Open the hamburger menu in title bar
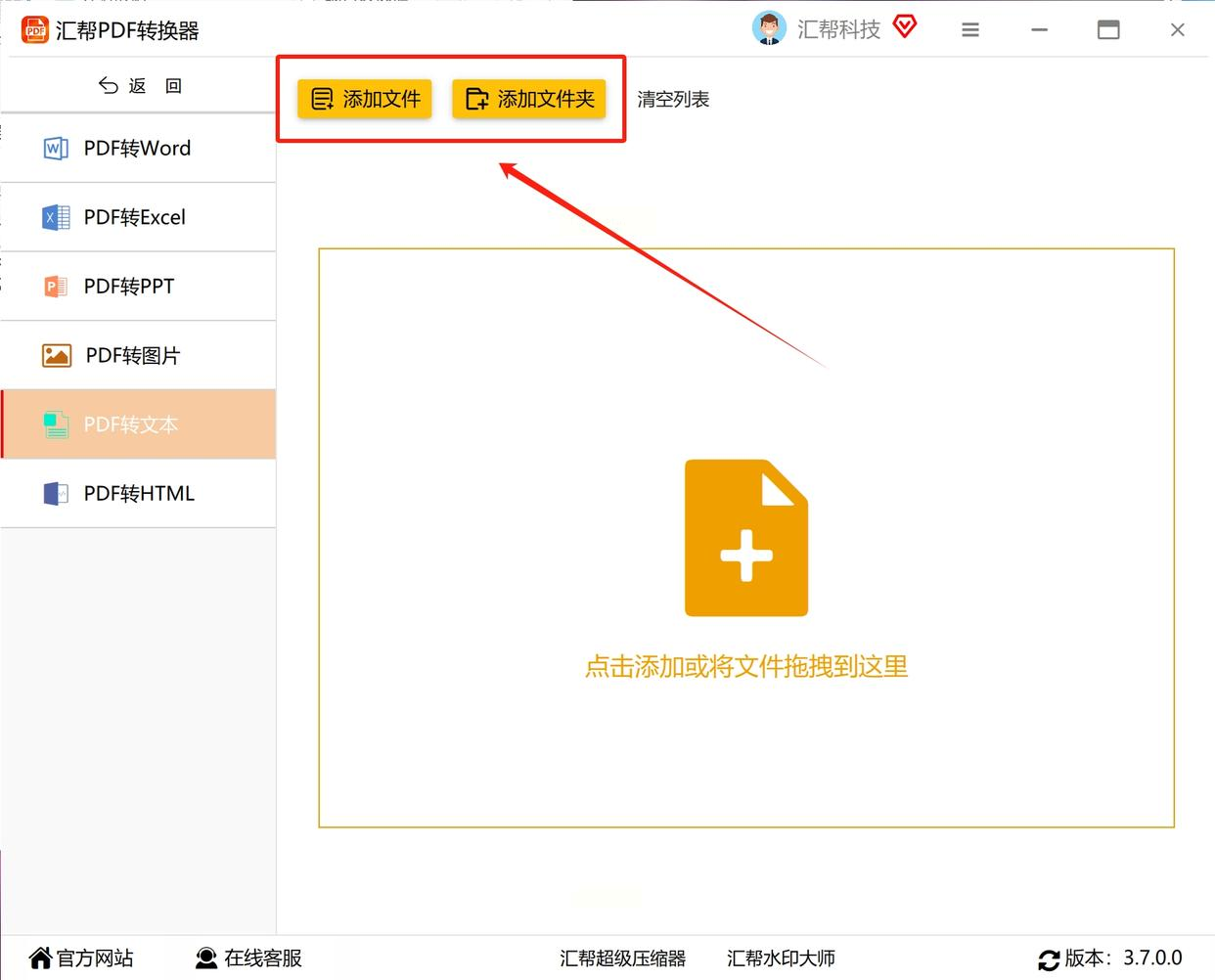This screenshot has height=980, width=1215. (x=970, y=30)
